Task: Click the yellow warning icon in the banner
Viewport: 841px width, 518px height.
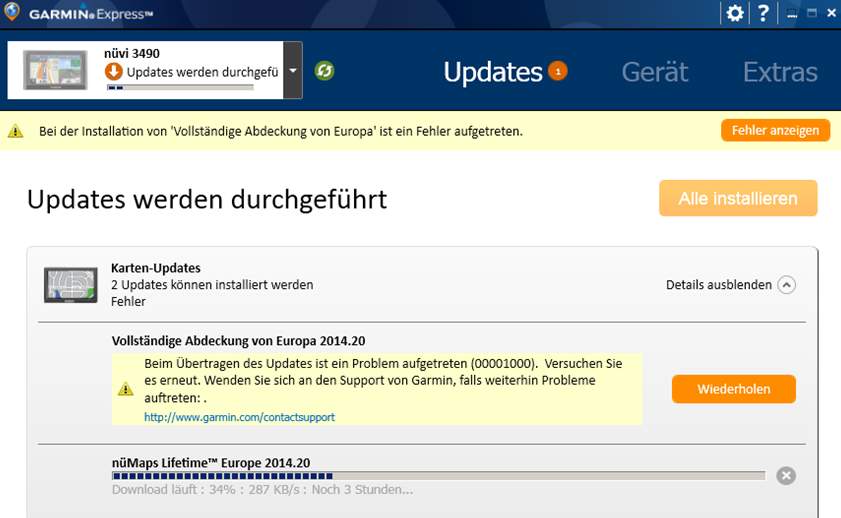Action: [x=16, y=131]
